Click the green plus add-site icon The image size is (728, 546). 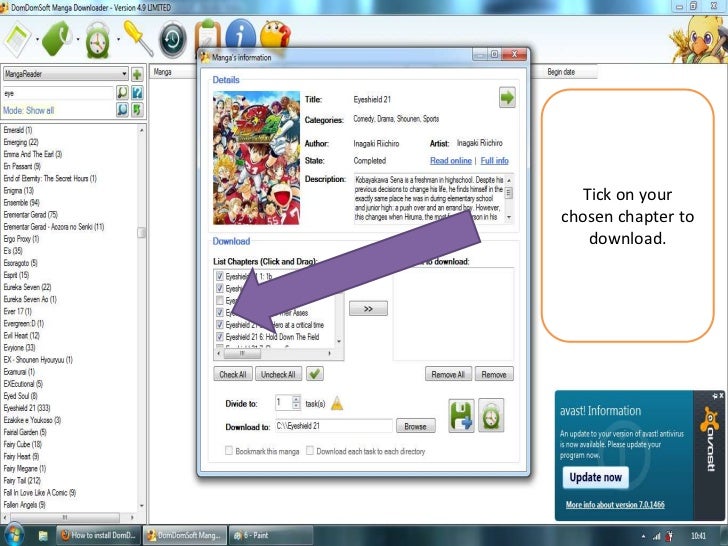click(137, 74)
